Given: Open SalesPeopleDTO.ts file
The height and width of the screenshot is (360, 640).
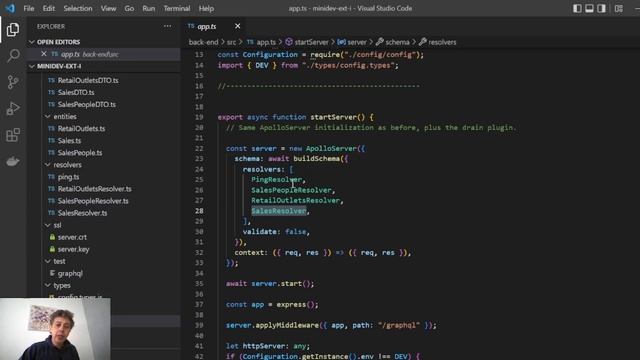Looking at the screenshot, I should click(87, 104).
